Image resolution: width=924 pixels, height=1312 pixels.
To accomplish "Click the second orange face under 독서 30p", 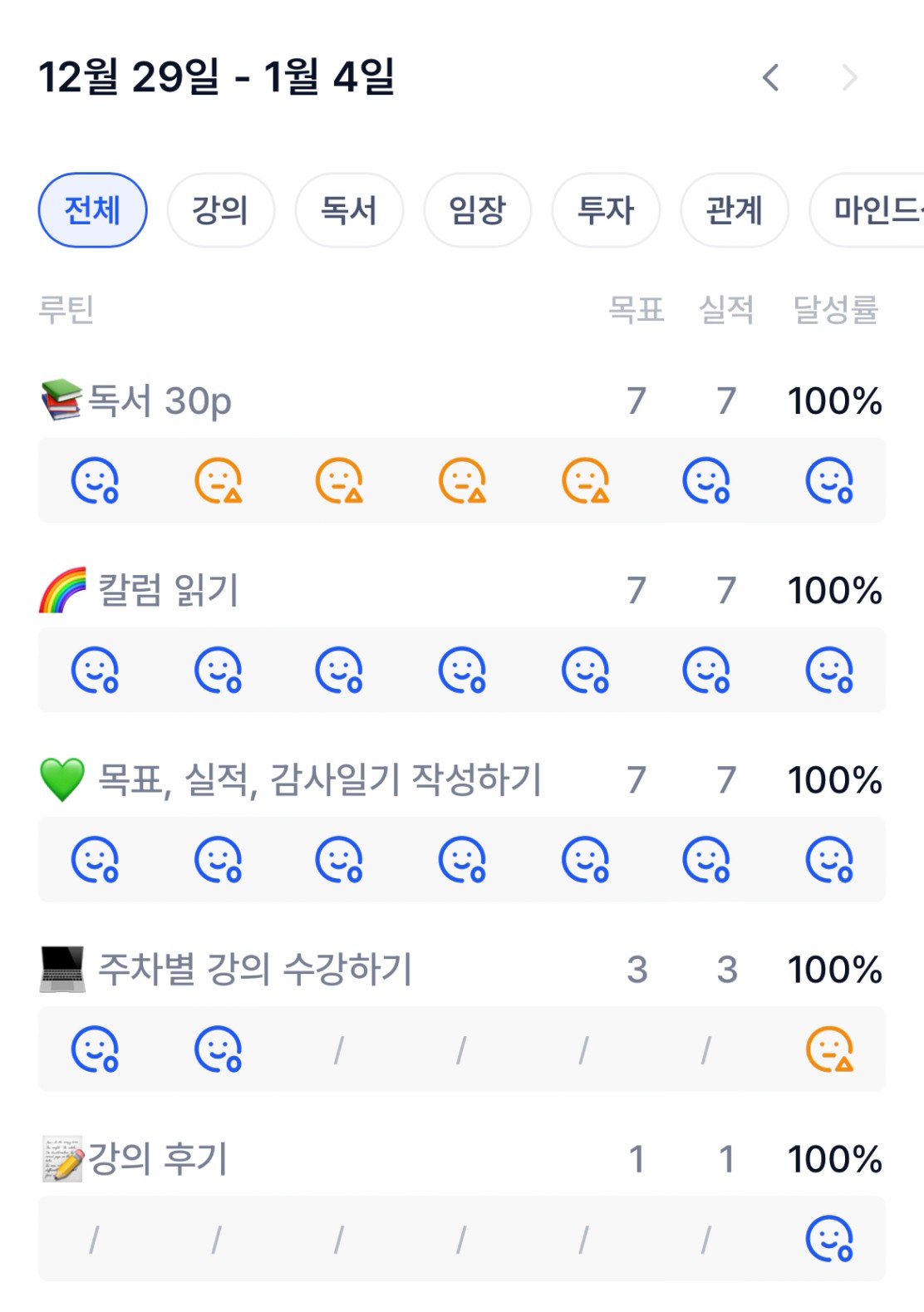I will [x=339, y=481].
